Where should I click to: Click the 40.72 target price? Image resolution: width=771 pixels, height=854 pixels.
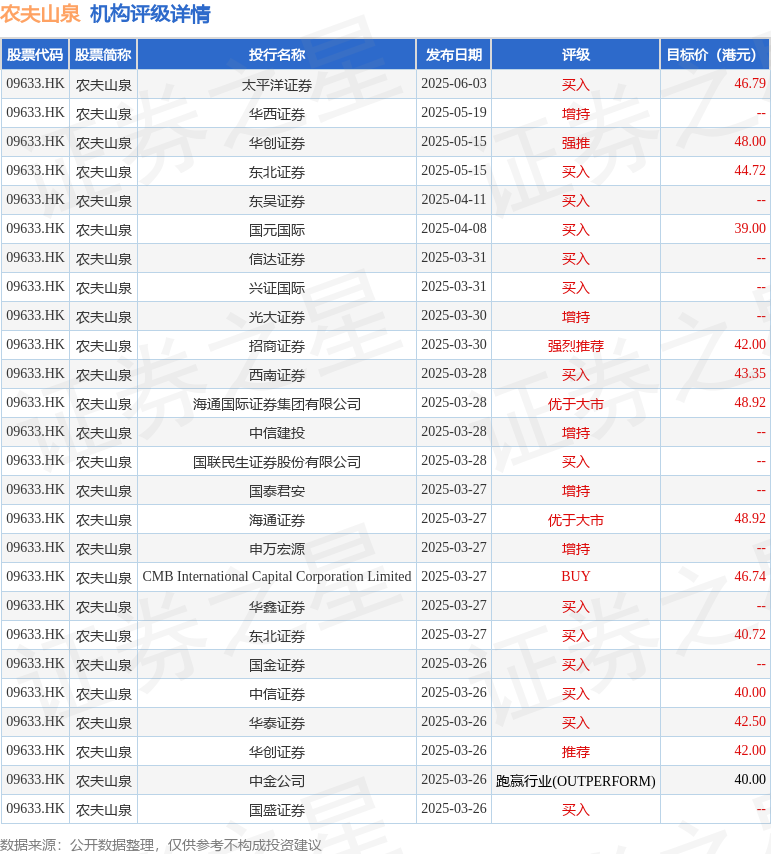[750, 635]
